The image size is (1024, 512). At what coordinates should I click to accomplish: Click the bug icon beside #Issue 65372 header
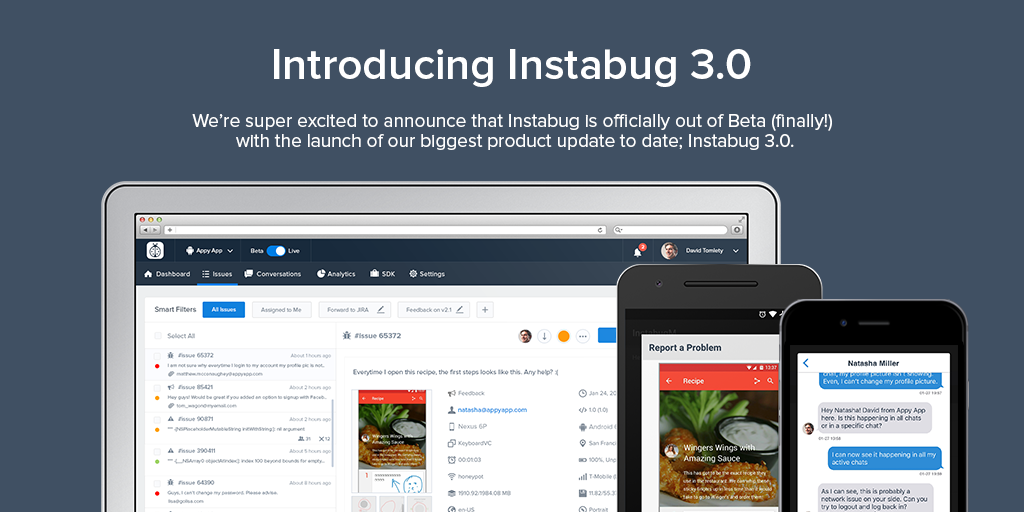[347, 336]
